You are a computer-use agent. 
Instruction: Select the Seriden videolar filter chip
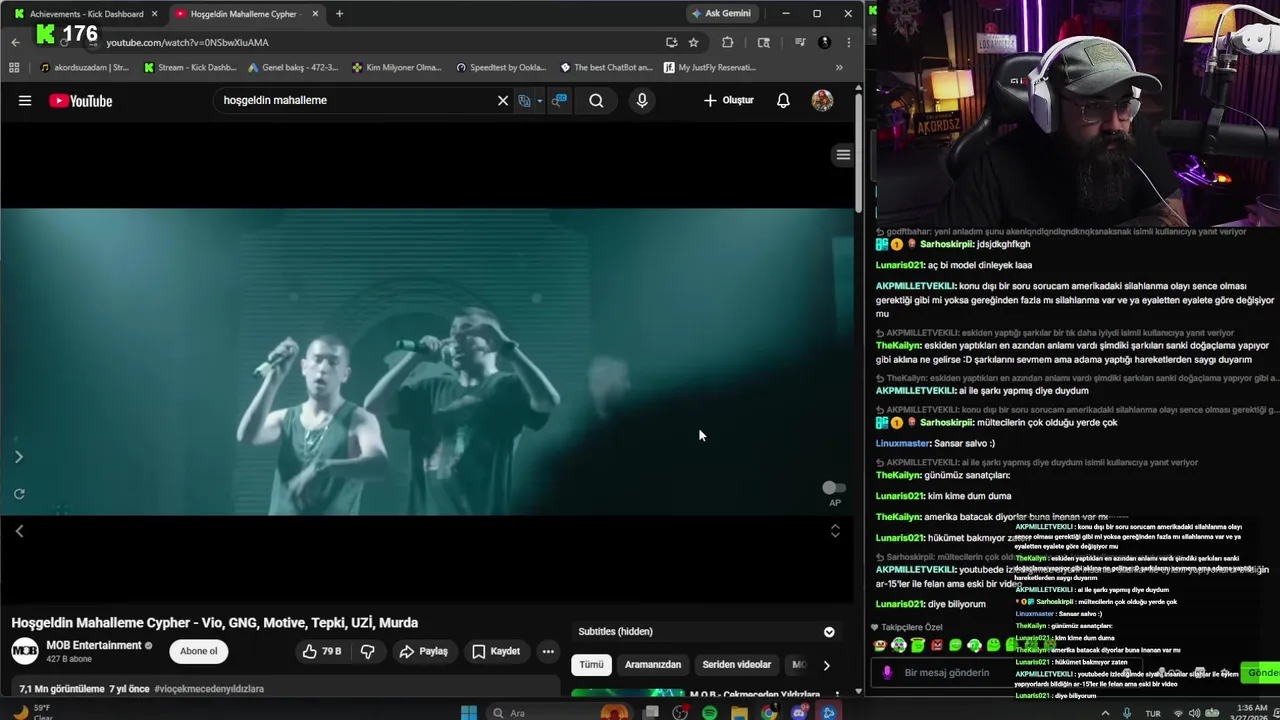[736, 665]
